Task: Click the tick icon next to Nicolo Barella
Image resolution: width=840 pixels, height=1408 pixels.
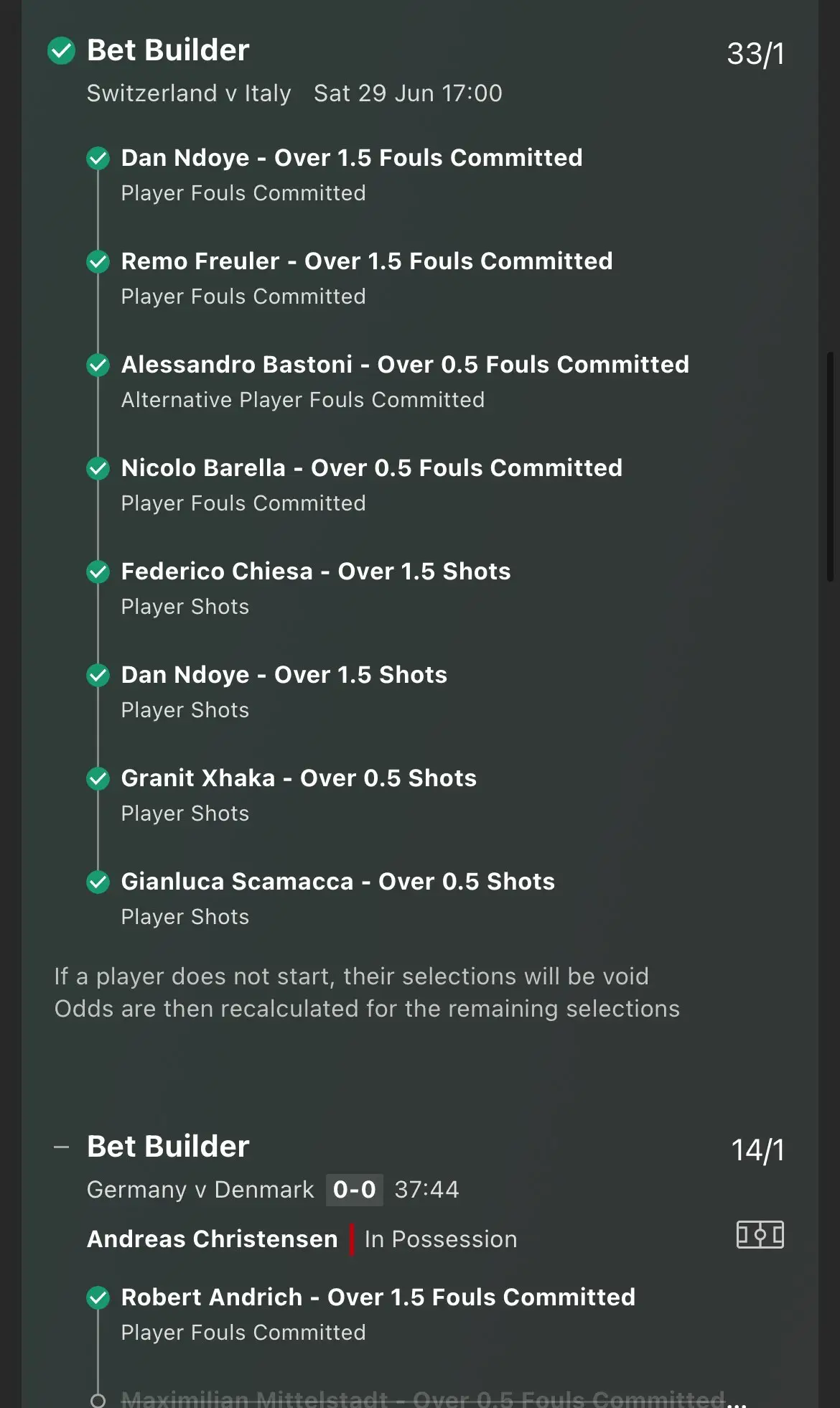Action: coord(98,468)
